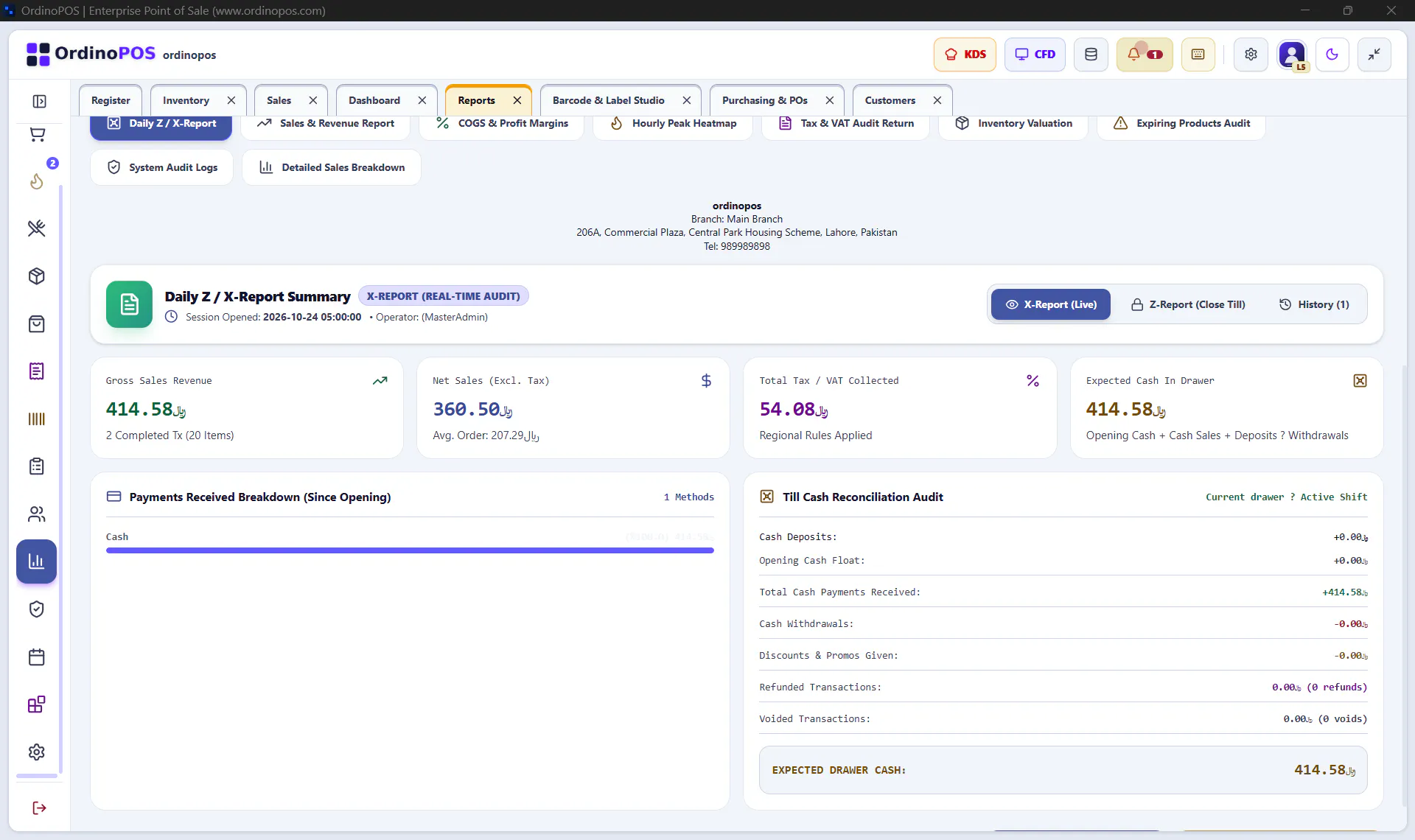Screen dimensions: 1415x840
Task: Open the on-screen keyboard icon
Action: [x=1198, y=55]
